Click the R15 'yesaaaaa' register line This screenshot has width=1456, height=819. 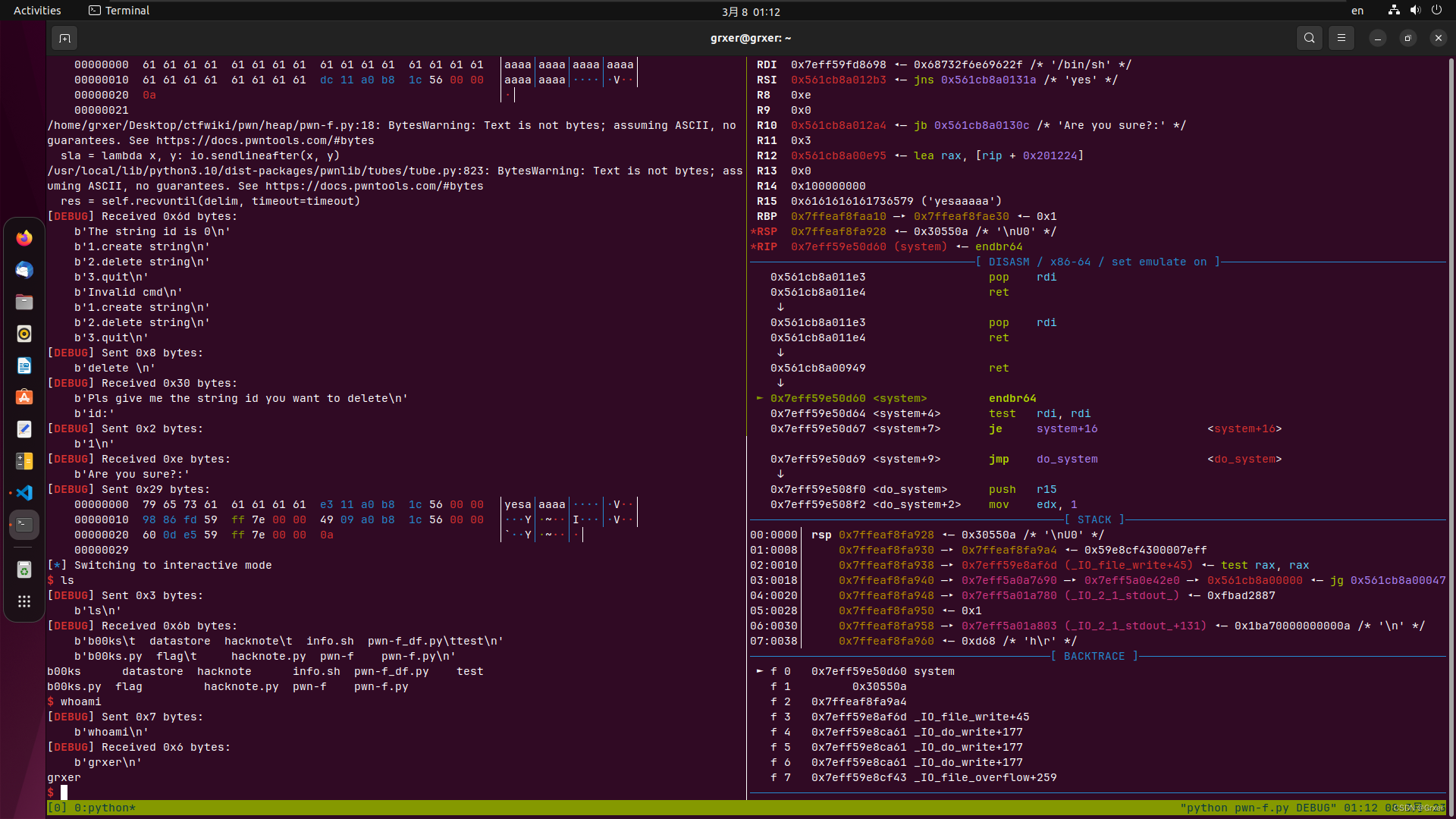(x=879, y=201)
